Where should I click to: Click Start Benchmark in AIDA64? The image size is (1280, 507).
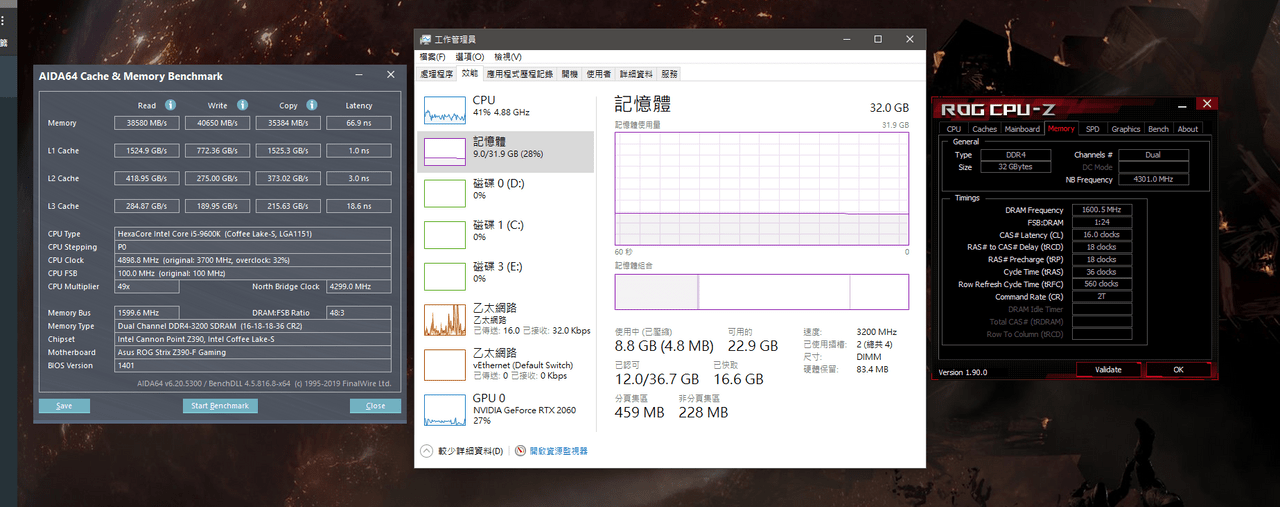[x=220, y=406]
